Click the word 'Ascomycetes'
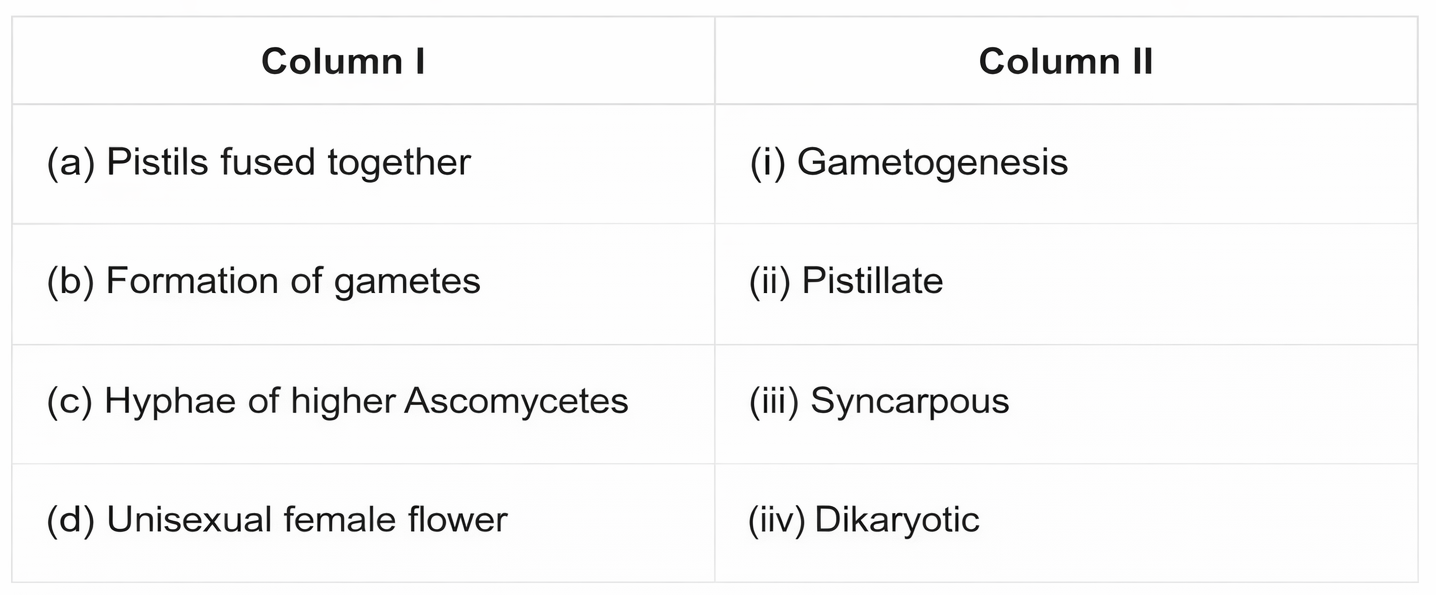Image resolution: width=1436 pixels, height=595 pixels. coord(515,401)
